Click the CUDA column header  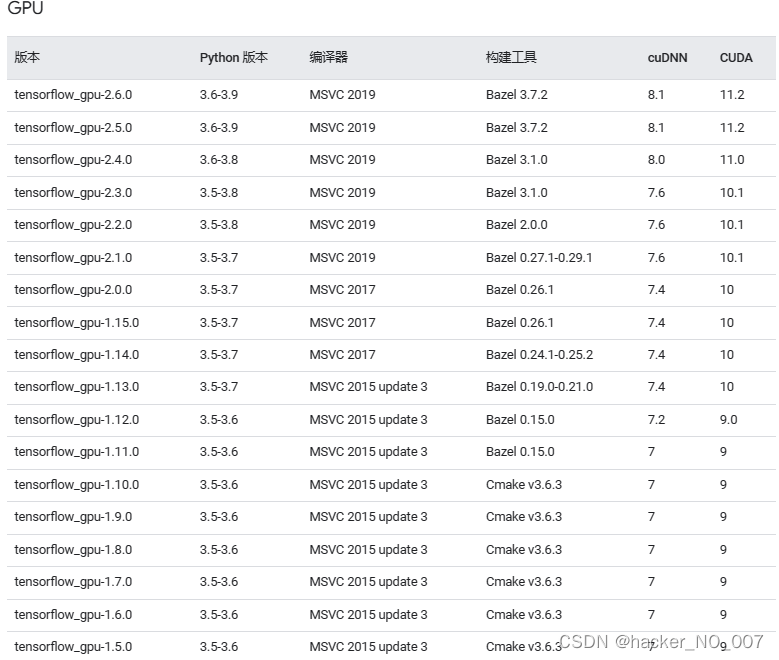pyautogui.click(x=736, y=58)
